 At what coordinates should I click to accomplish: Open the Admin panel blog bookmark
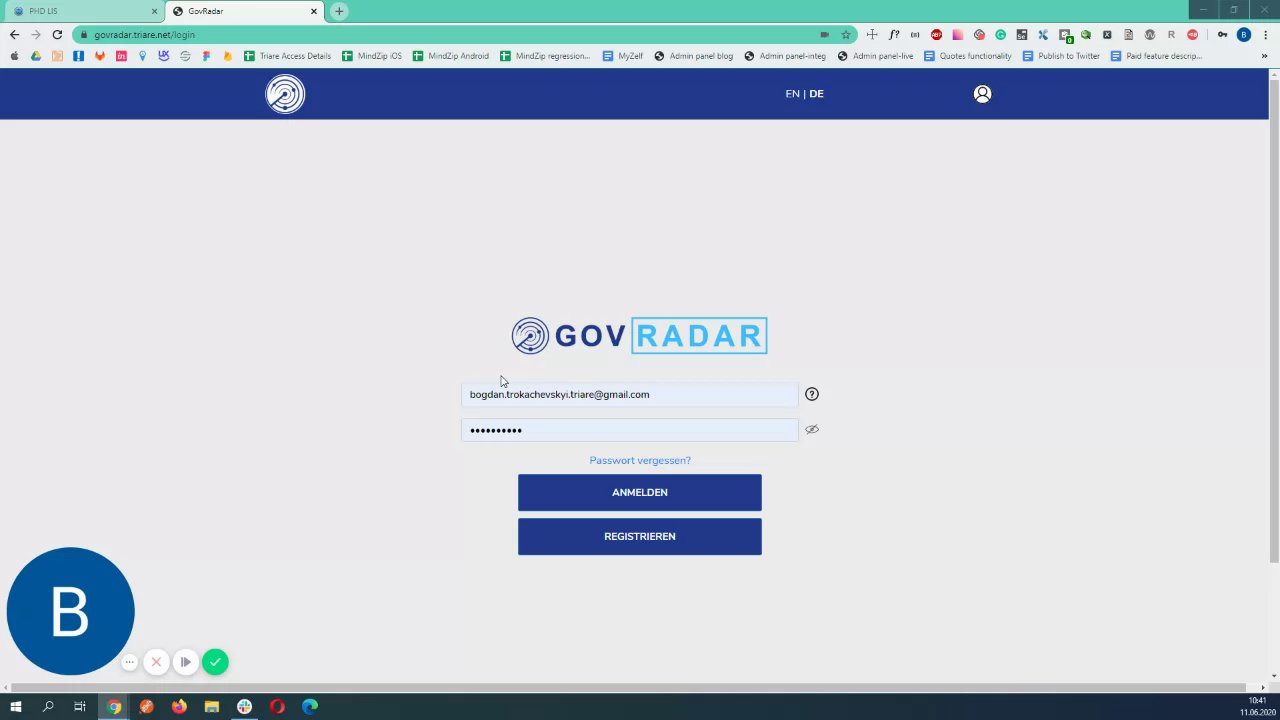pyautogui.click(x=694, y=56)
